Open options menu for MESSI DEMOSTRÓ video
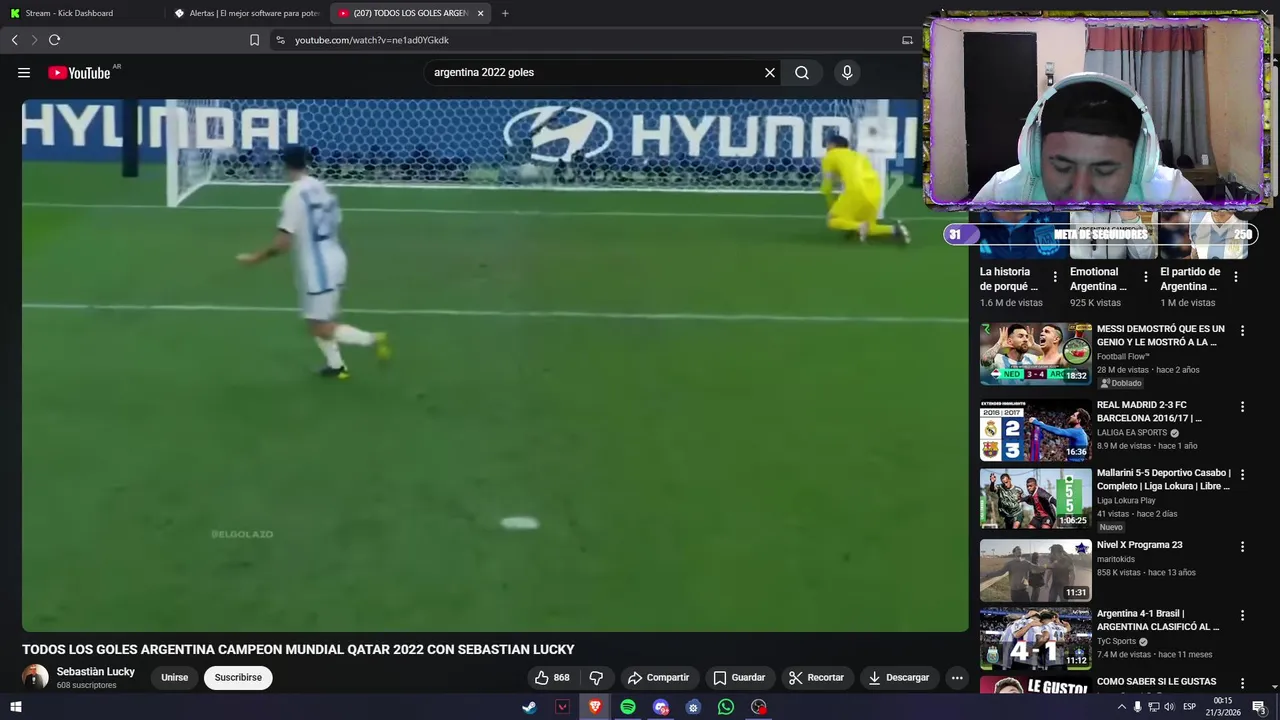1280x720 pixels. (x=1243, y=330)
